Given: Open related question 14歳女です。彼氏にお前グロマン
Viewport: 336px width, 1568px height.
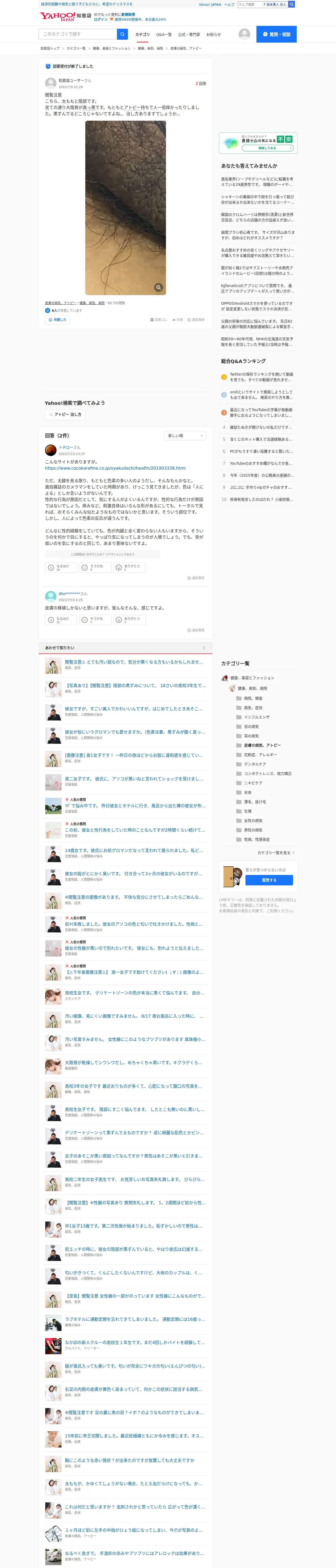Looking at the screenshot, I should [x=135, y=851].
